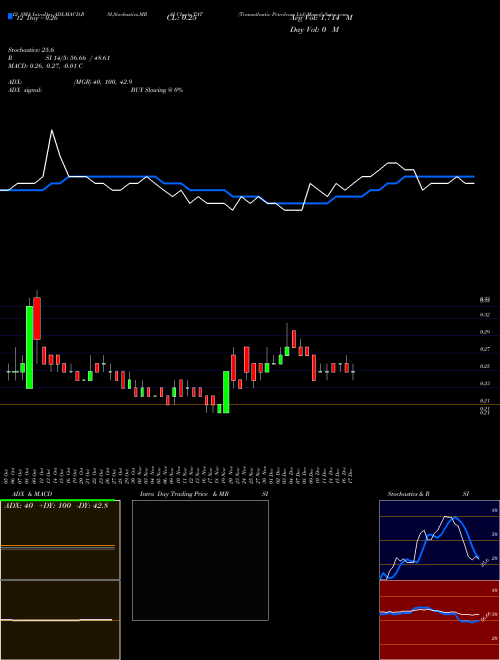Click the green candle at the November low
The width and height of the screenshot is (500, 660).
(x=226, y=392)
